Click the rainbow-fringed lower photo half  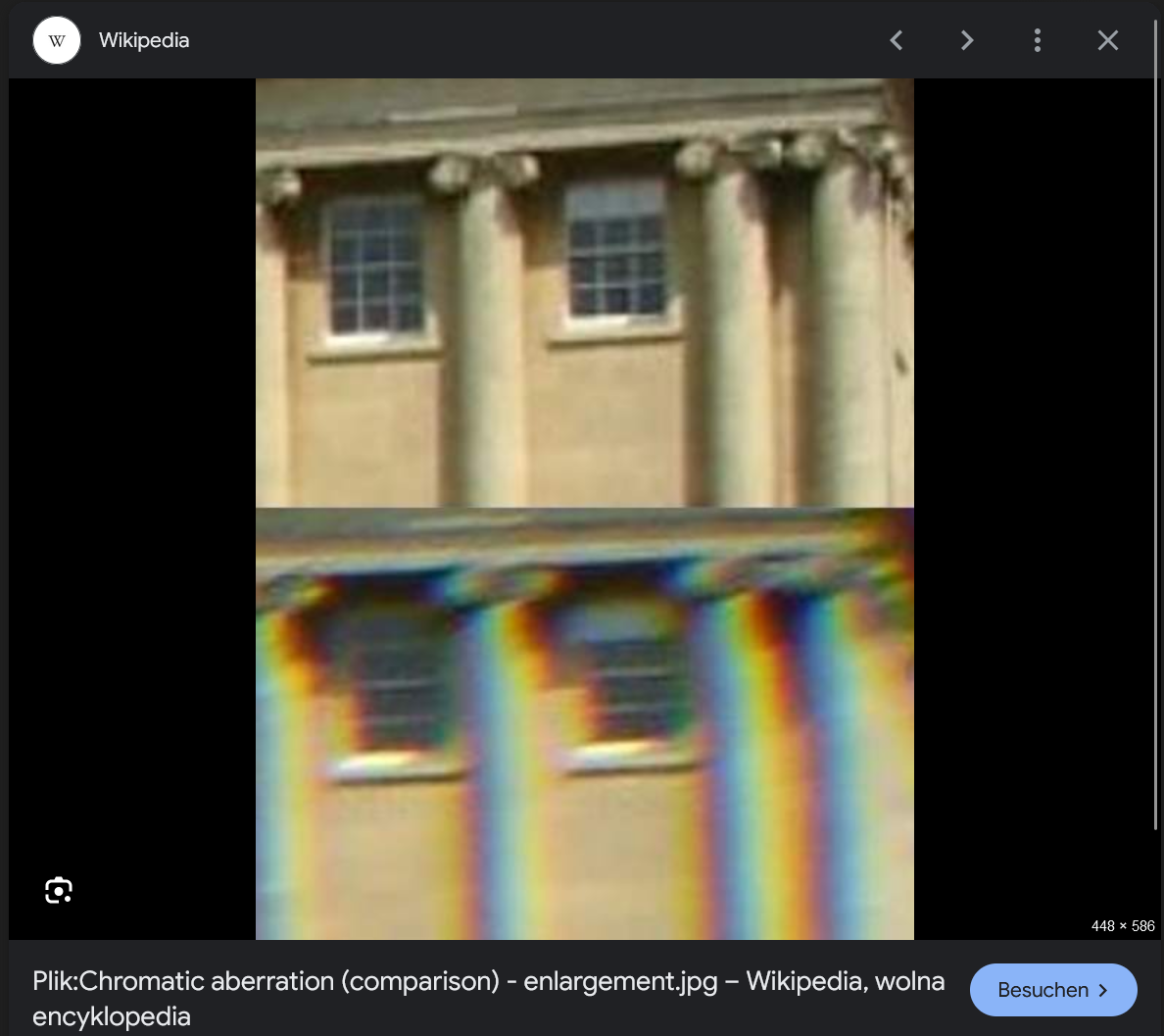click(585, 722)
